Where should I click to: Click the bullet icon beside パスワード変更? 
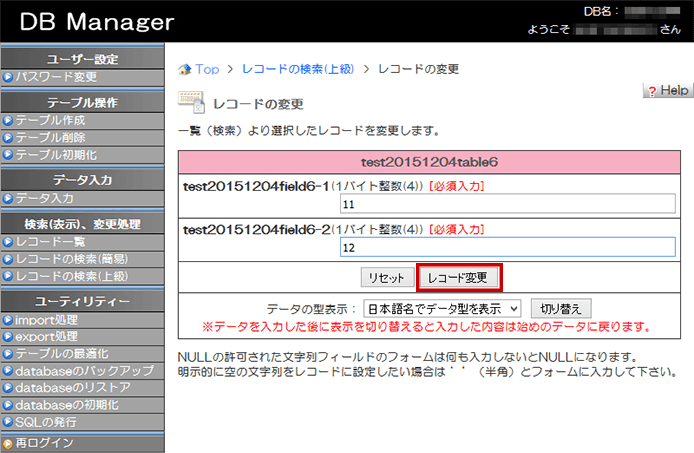(x=8, y=77)
